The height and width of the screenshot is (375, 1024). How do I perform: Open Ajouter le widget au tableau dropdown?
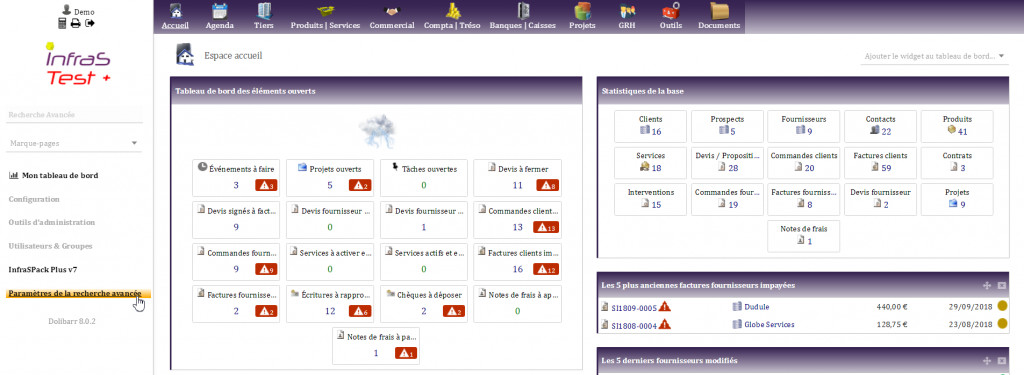(x=935, y=56)
